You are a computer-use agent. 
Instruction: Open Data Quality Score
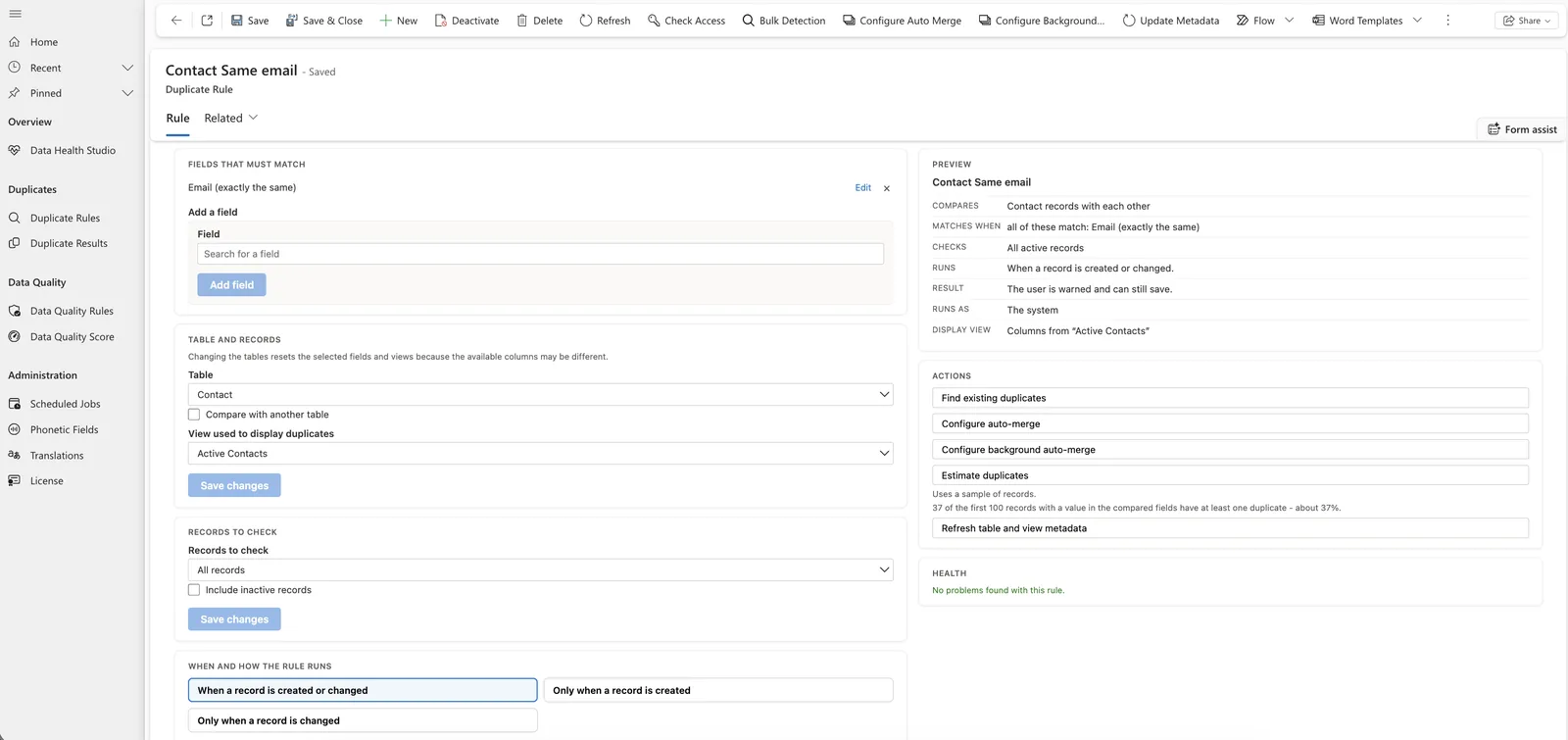point(73,337)
